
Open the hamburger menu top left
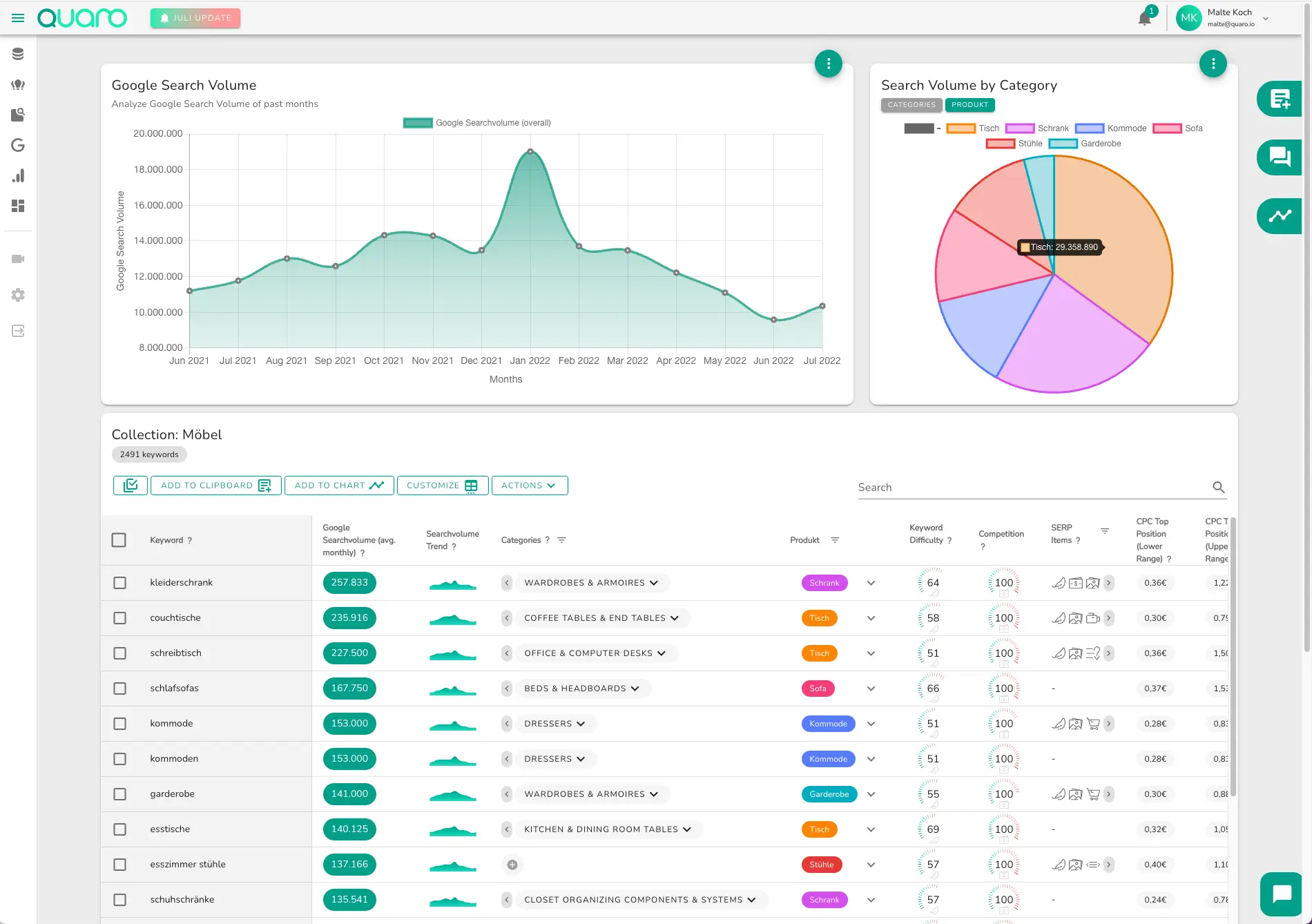point(17,17)
